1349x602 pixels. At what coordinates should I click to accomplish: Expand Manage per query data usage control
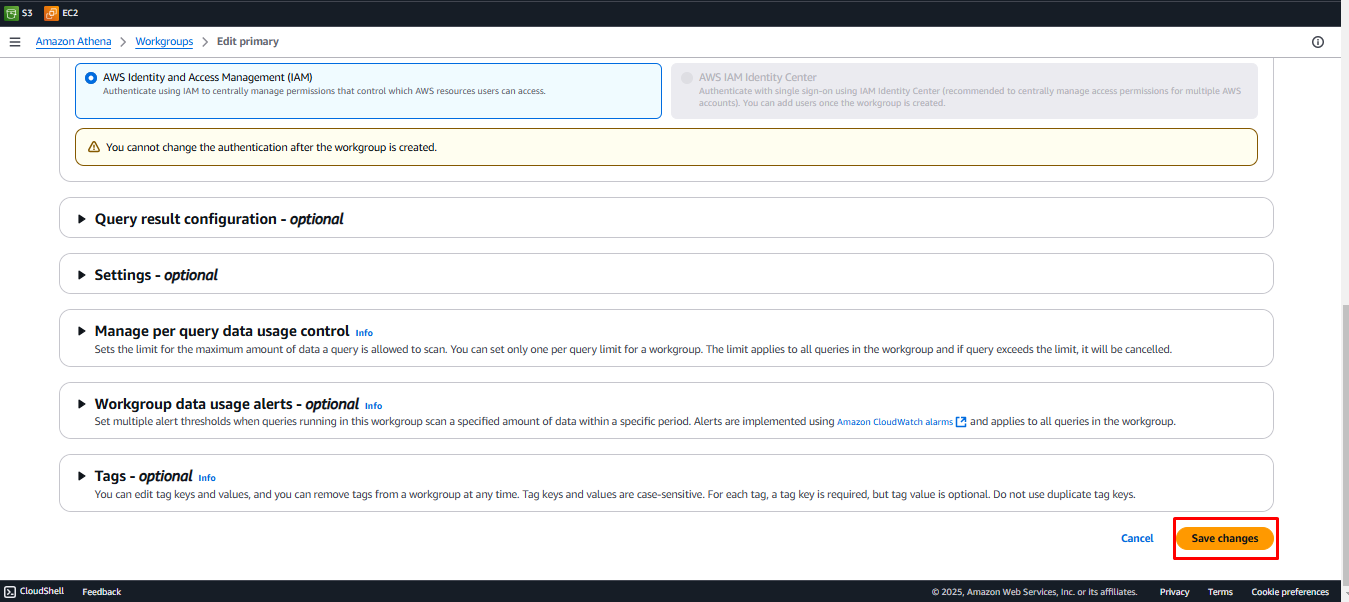click(82, 331)
